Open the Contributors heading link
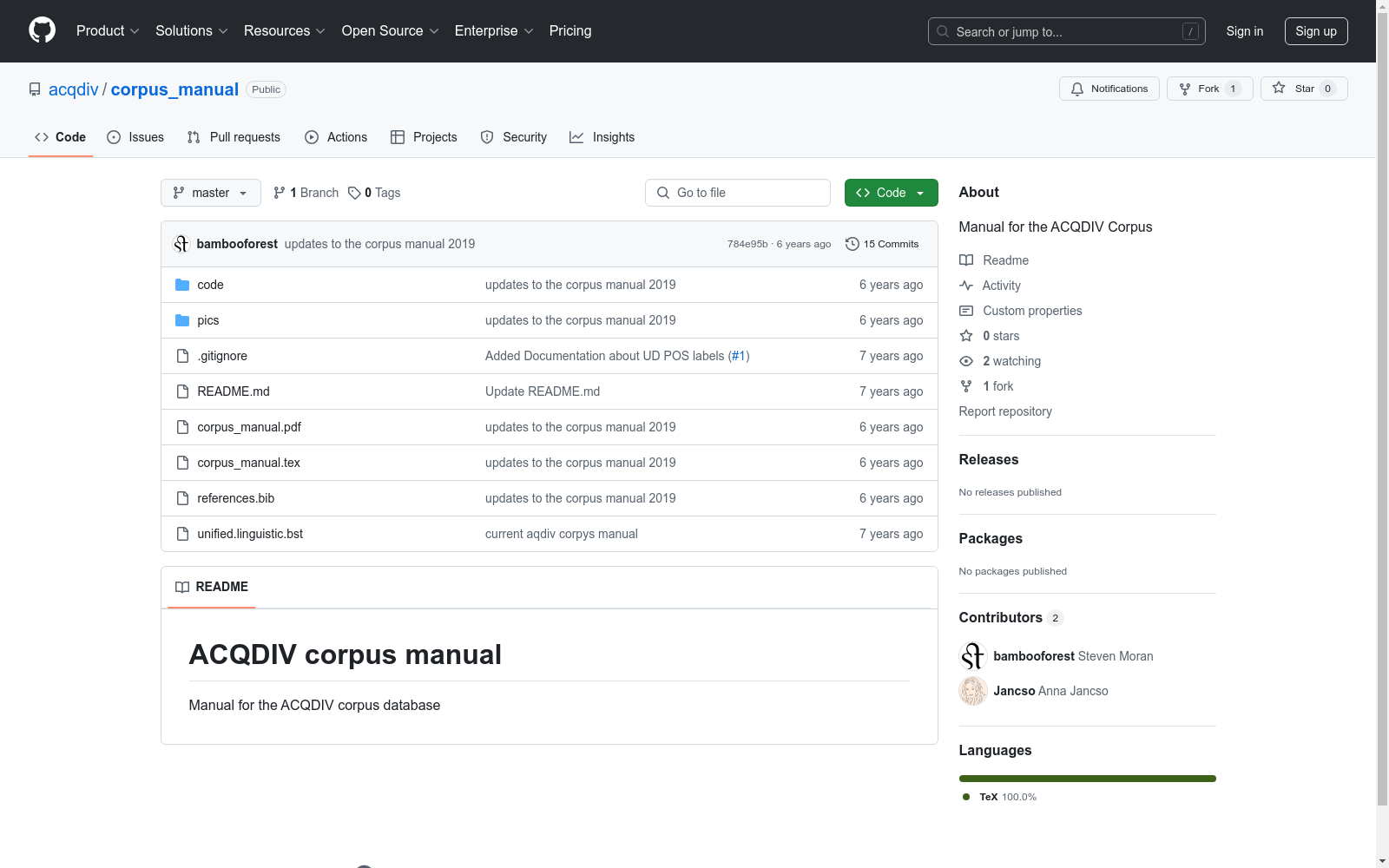Image resolution: width=1389 pixels, height=868 pixels. point(1011,618)
